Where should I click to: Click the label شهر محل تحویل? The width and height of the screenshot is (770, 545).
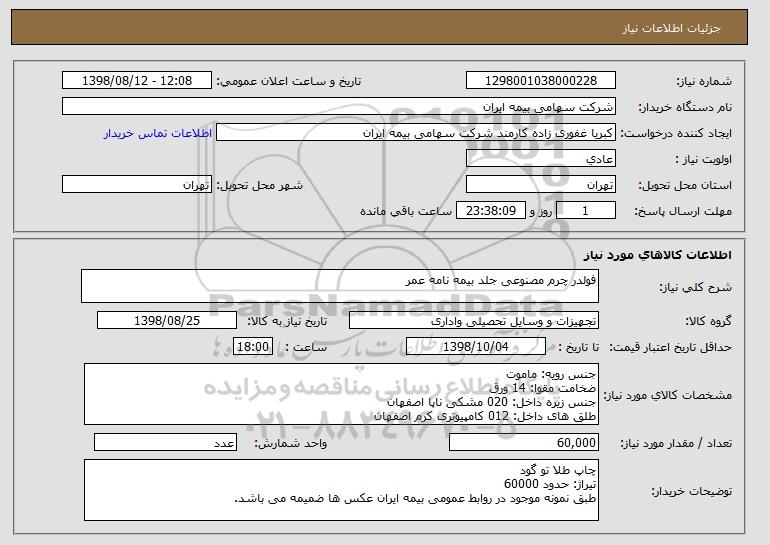coord(260,185)
